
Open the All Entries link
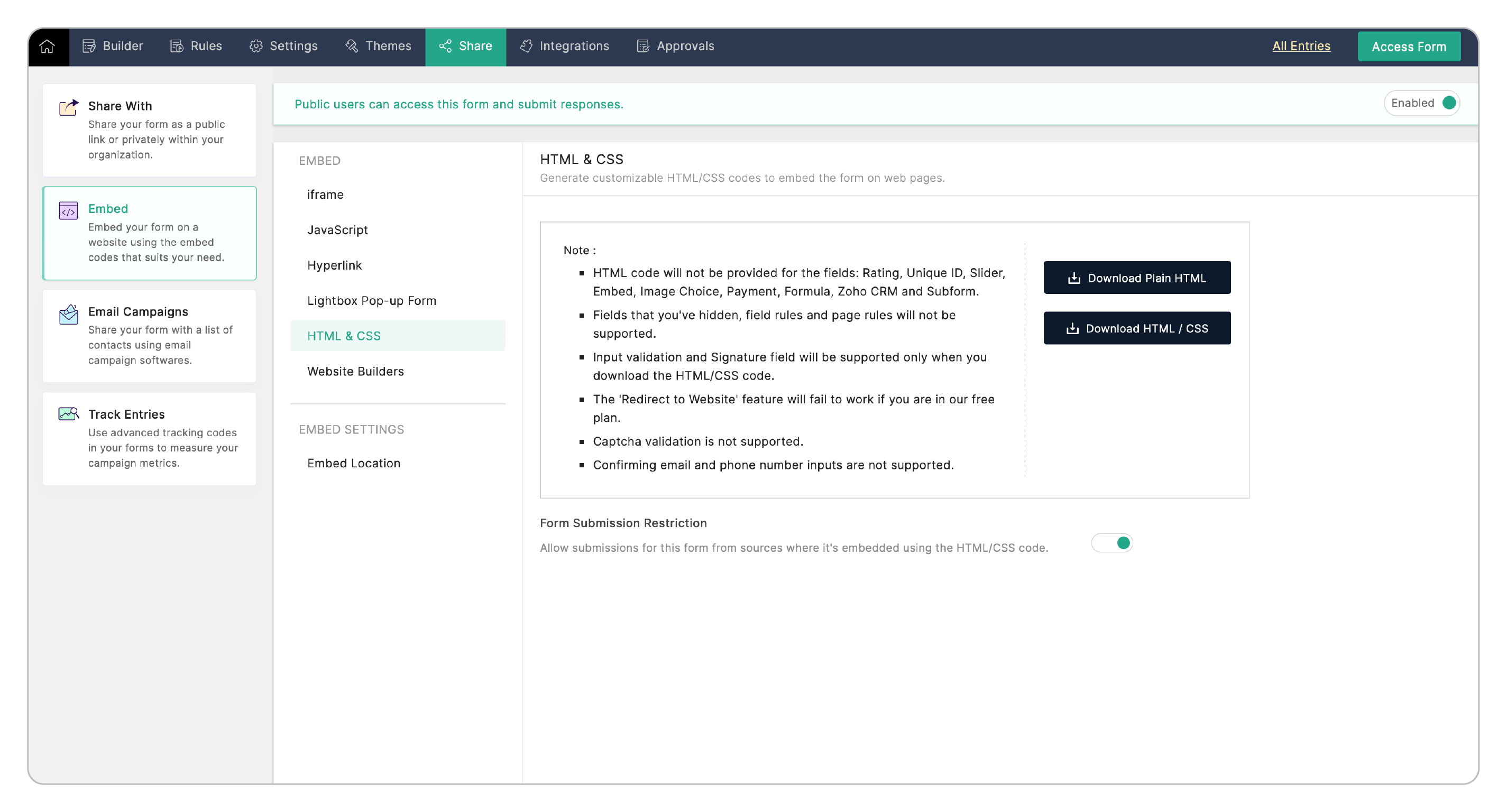coord(1301,46)
